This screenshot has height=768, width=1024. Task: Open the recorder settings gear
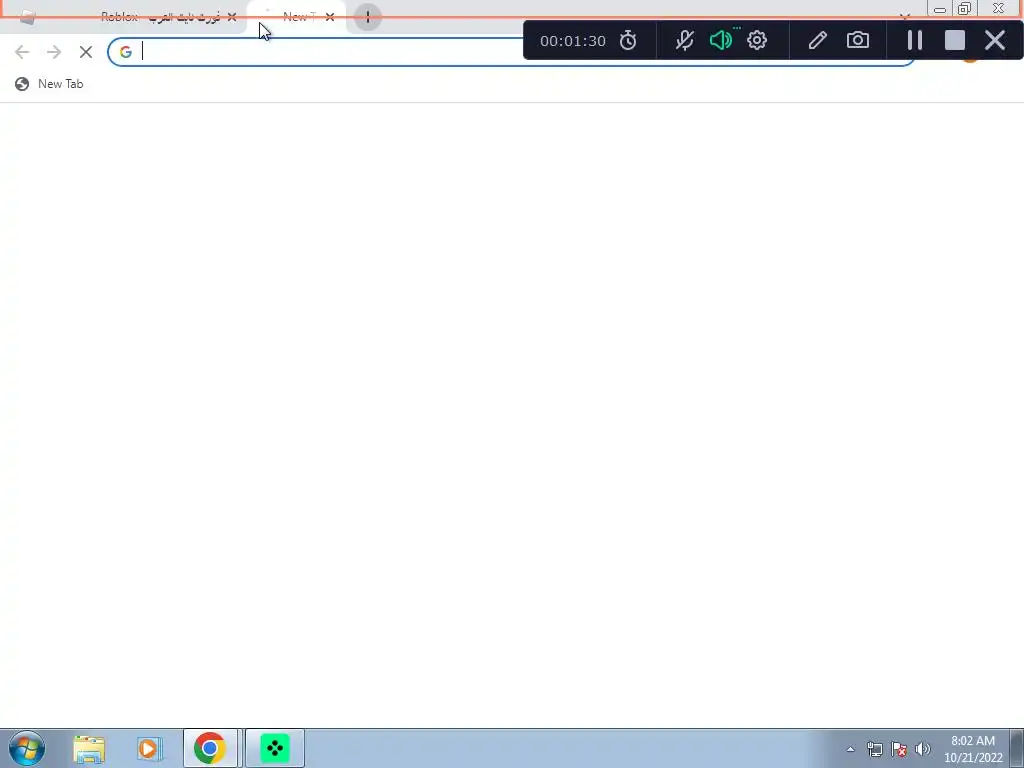point(757,40)
